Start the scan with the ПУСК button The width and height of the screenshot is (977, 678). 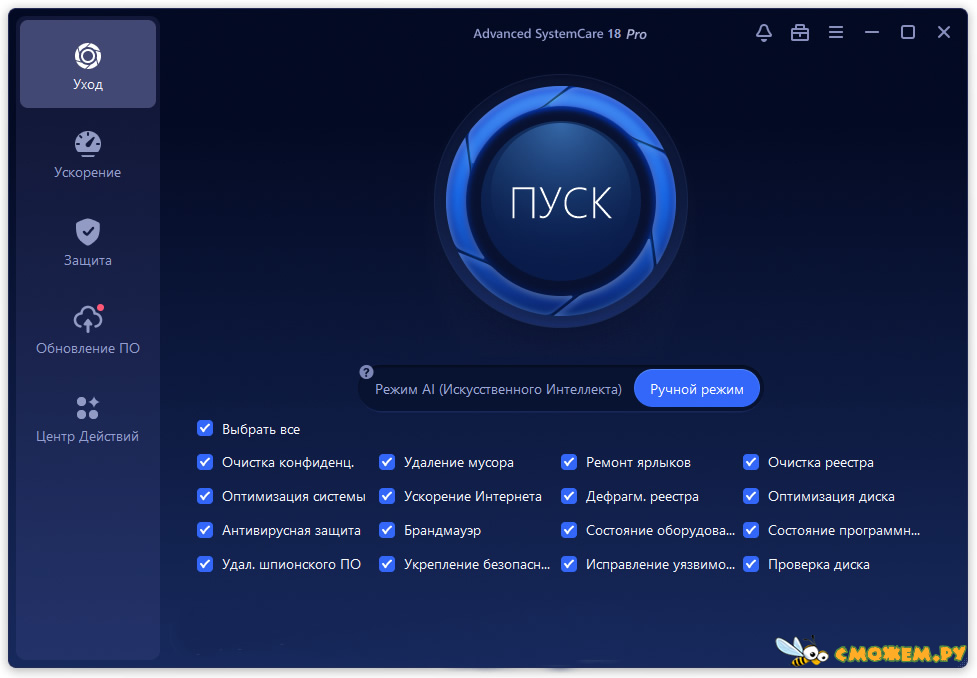(561, 201)
